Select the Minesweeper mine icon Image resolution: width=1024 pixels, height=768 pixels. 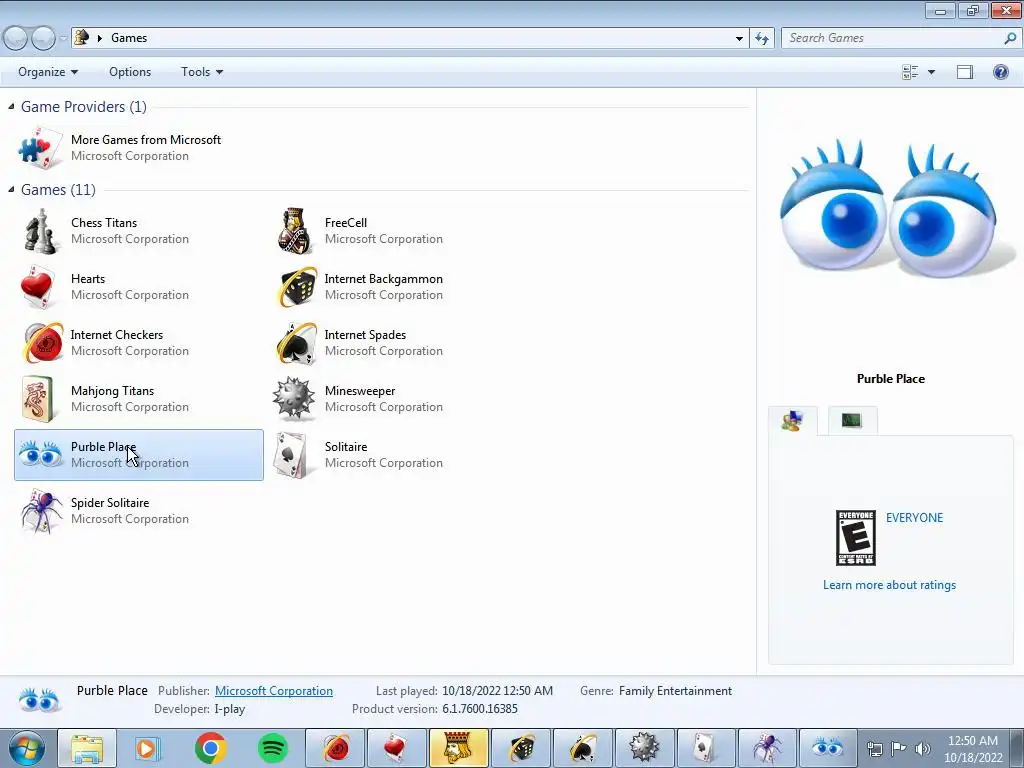tap(293, 398)
